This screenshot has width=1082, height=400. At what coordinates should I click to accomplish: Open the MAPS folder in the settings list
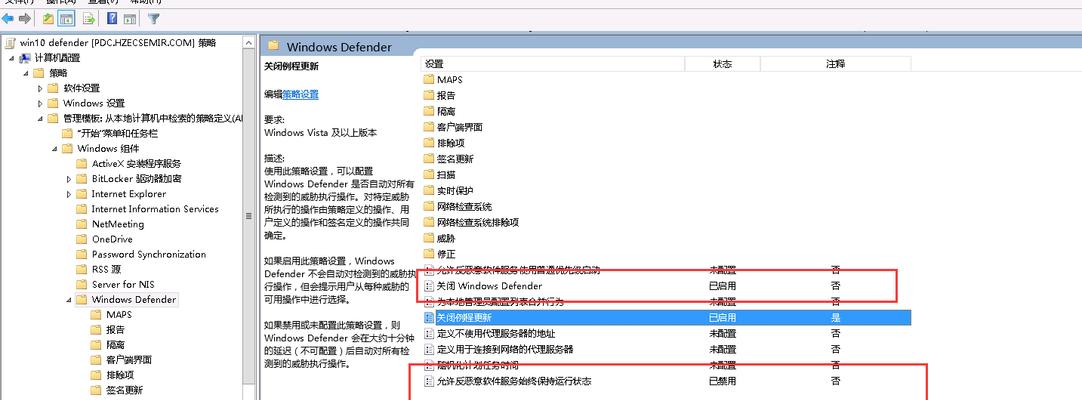click(x=449, y=79)
